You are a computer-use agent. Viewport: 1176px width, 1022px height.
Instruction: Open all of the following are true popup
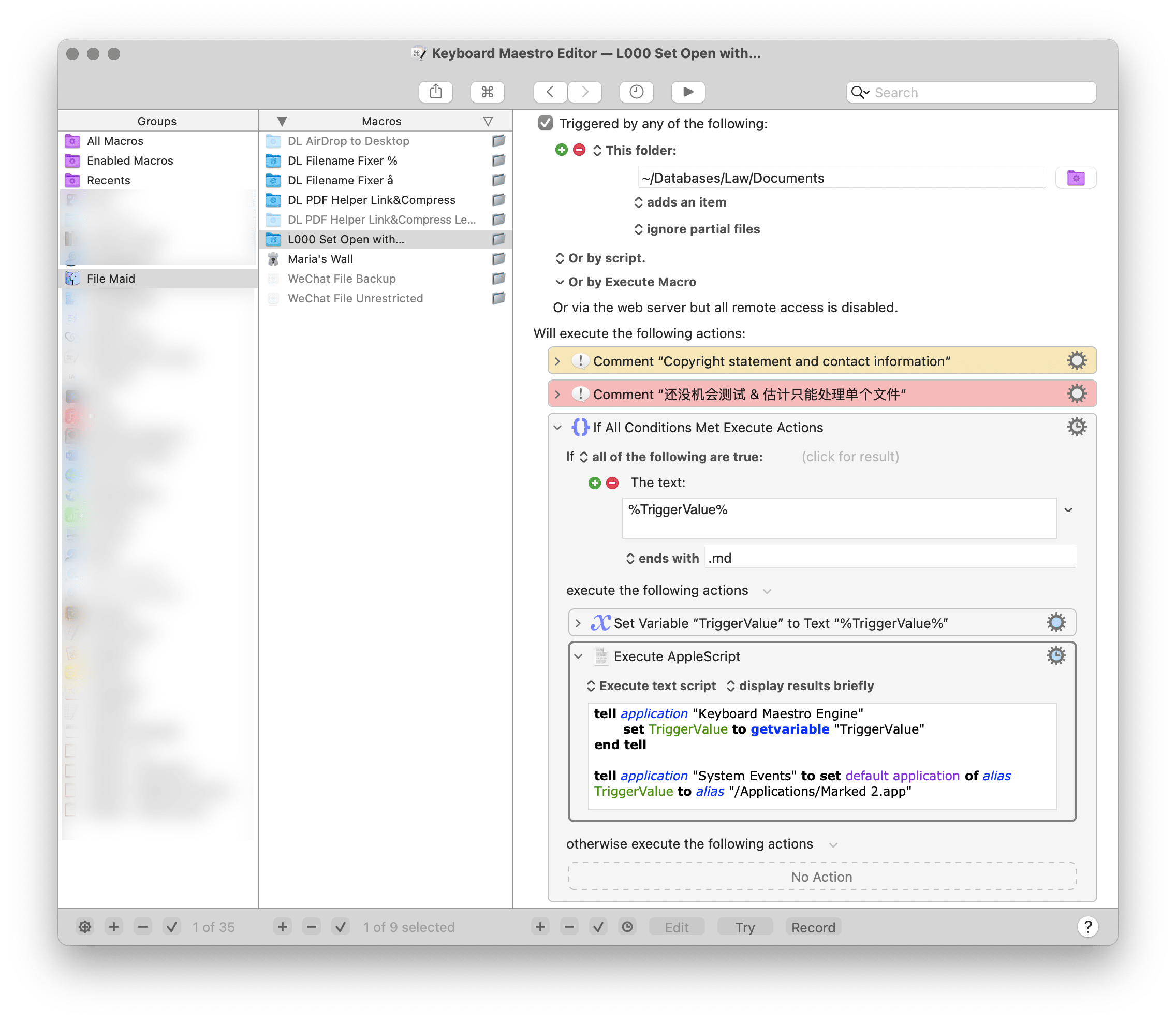(x=670, y=456)
